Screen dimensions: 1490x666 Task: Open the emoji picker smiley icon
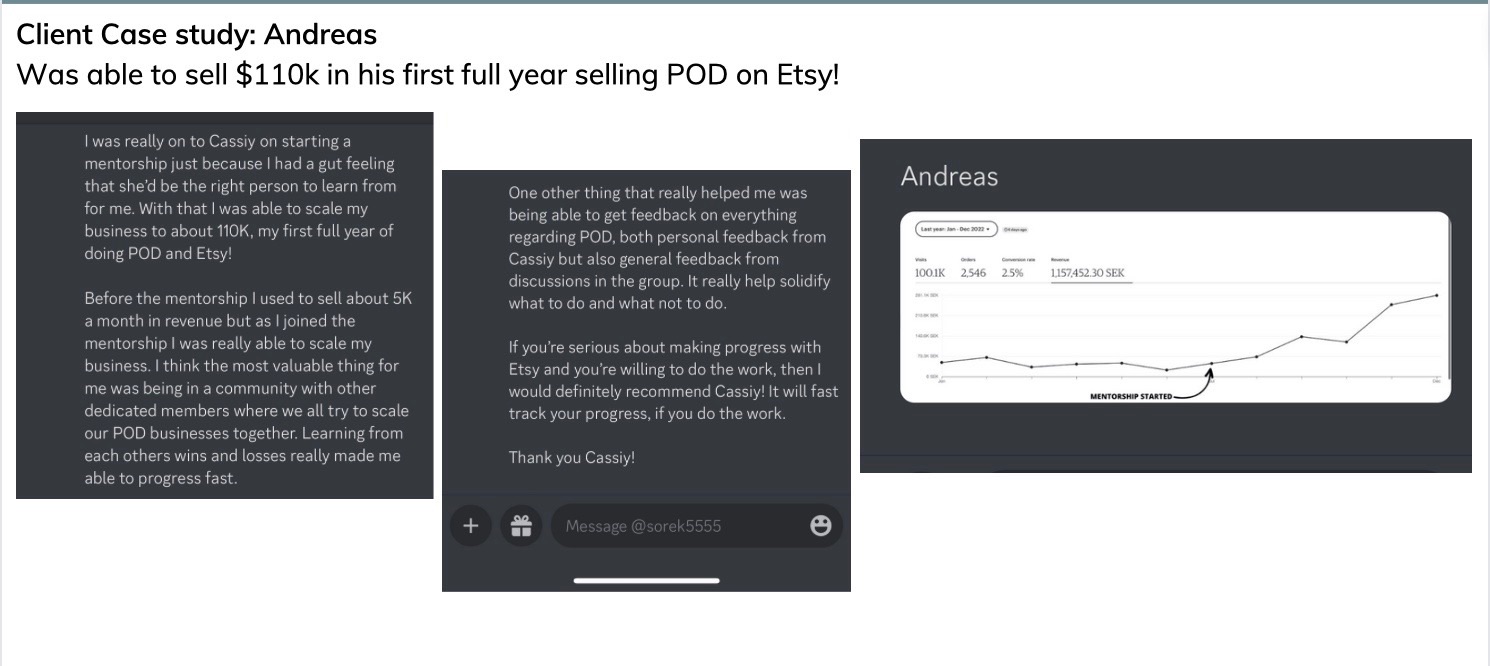point(820,526)
